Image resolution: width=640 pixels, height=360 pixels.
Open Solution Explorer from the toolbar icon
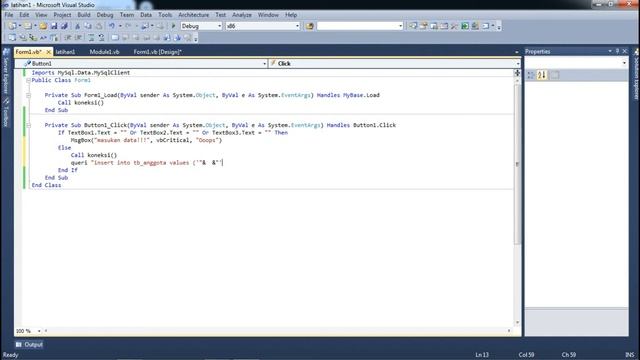click(413, 26)
